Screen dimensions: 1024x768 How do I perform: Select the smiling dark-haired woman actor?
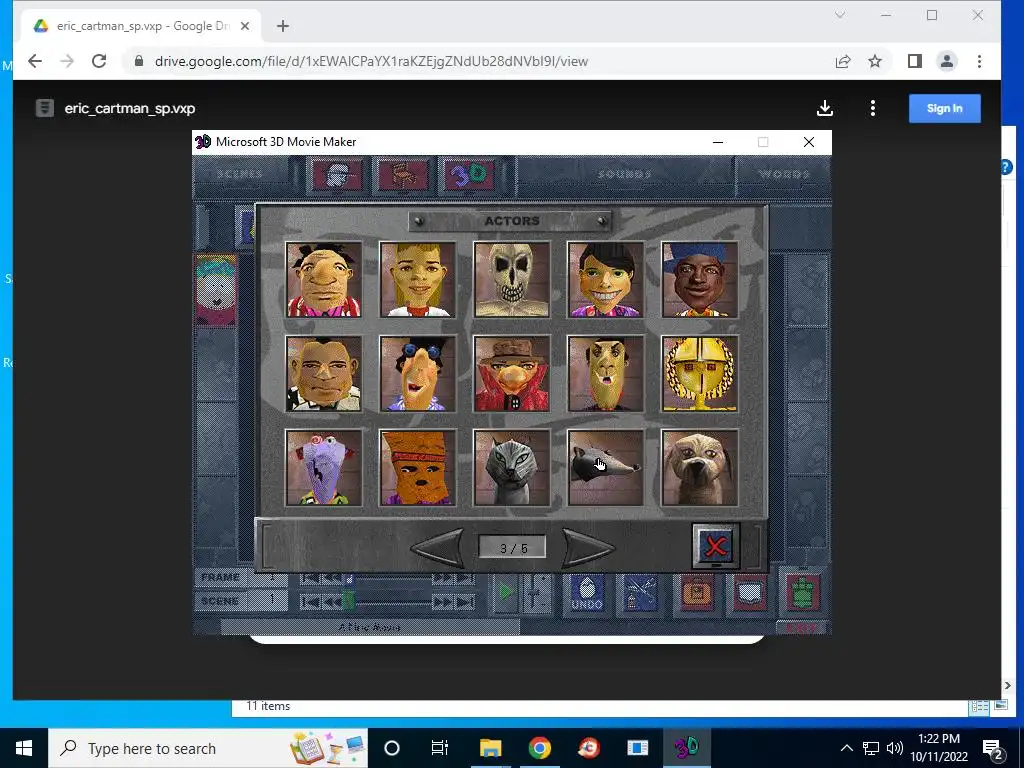[605, 280]
